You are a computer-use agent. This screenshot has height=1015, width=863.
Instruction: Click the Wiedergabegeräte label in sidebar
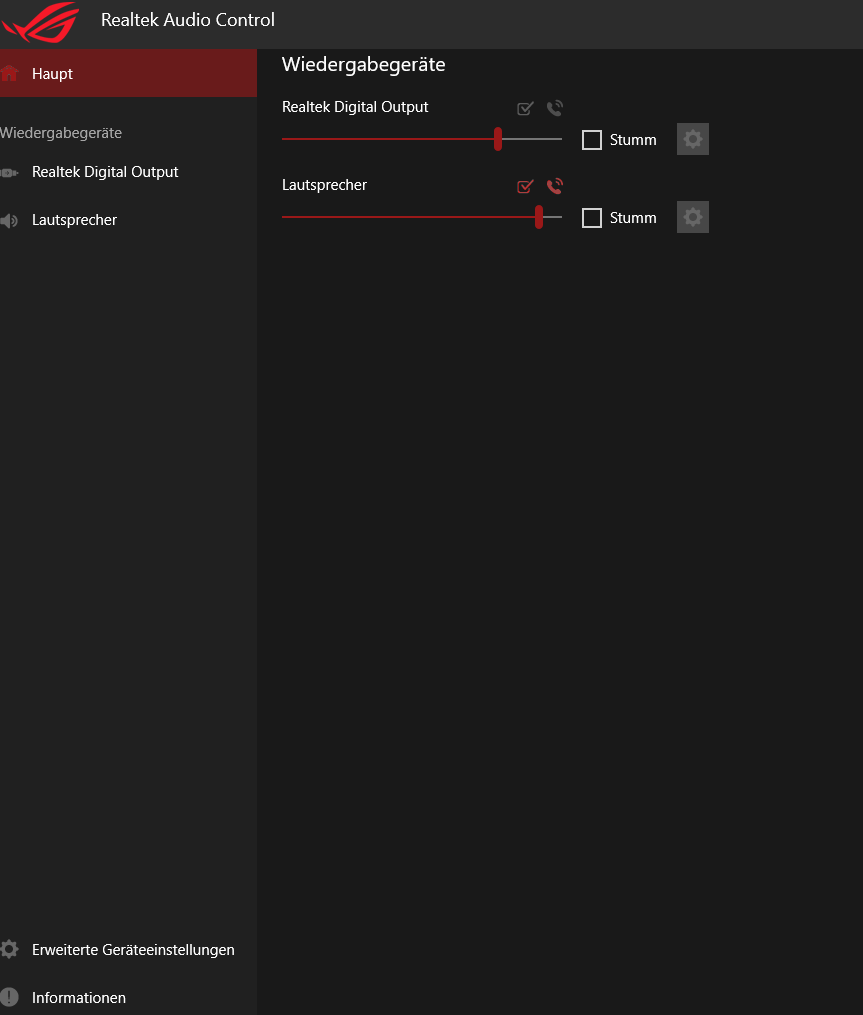61,133
